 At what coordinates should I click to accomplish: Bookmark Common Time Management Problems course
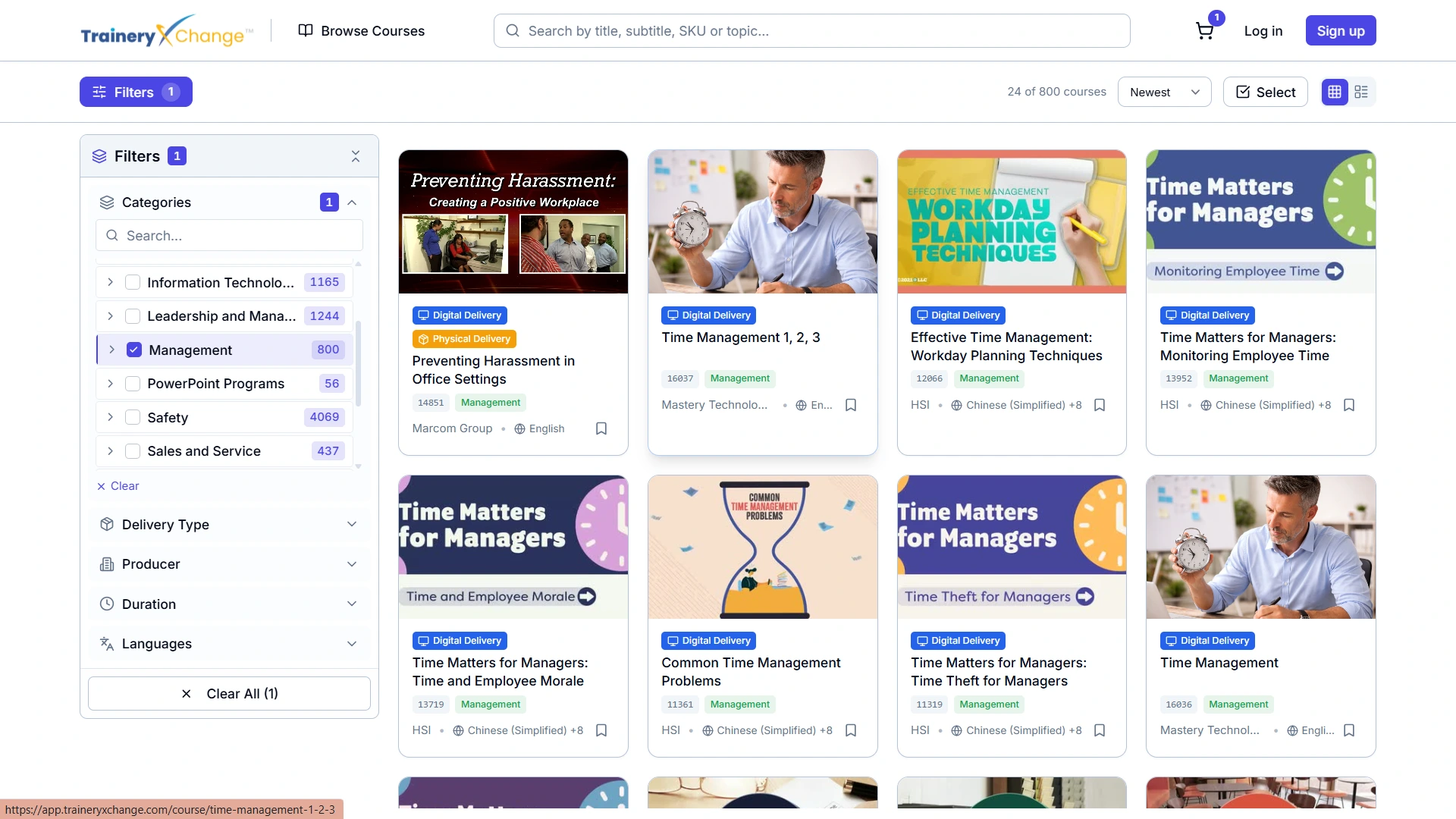click(851, 730)
